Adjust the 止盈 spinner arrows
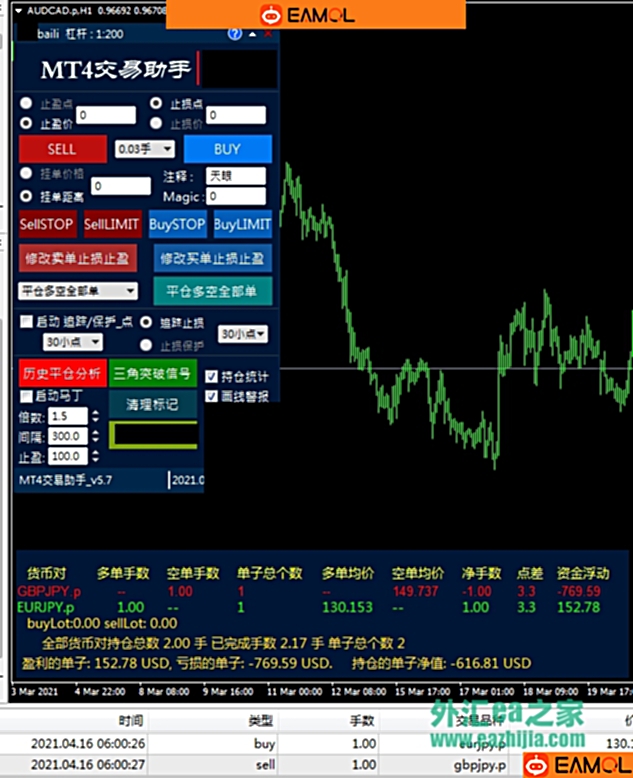This screenshot has height=778, width=633. click(x=95, y=456)
